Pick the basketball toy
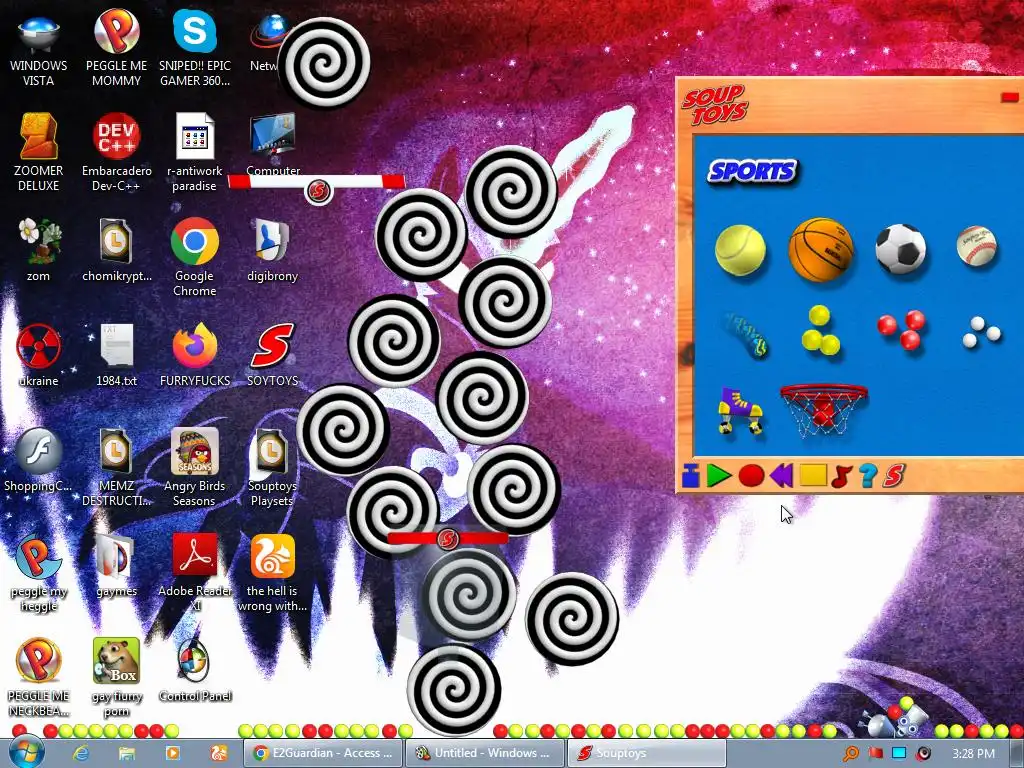 [820, 250]
